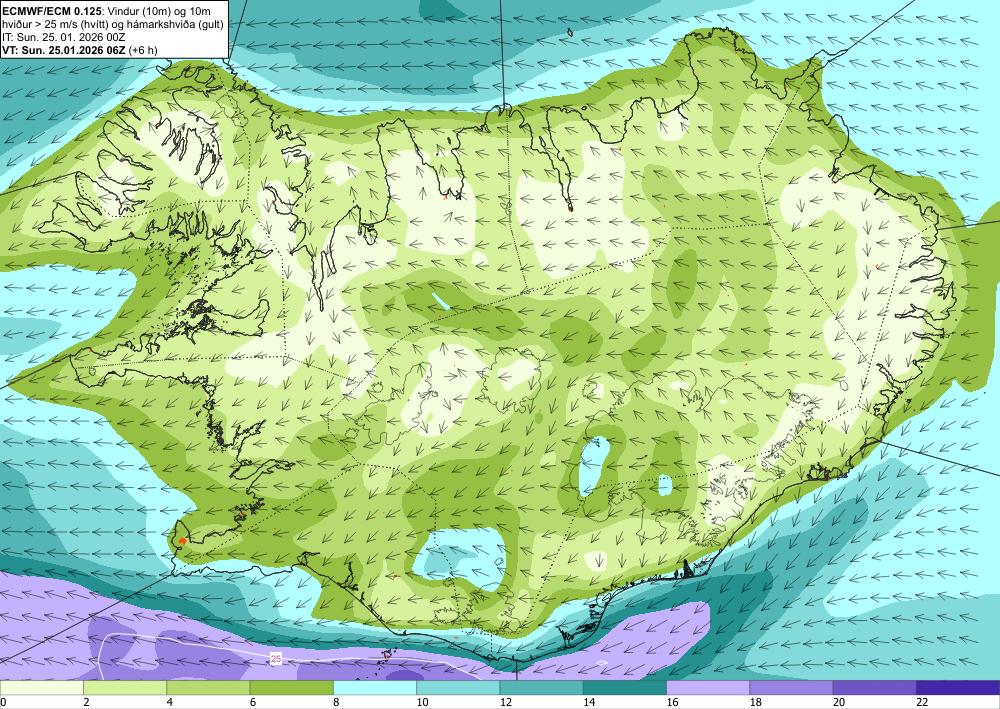
Task: Click the 0–2 m/s pale cream legend swatch
Action: coord(41,688)
